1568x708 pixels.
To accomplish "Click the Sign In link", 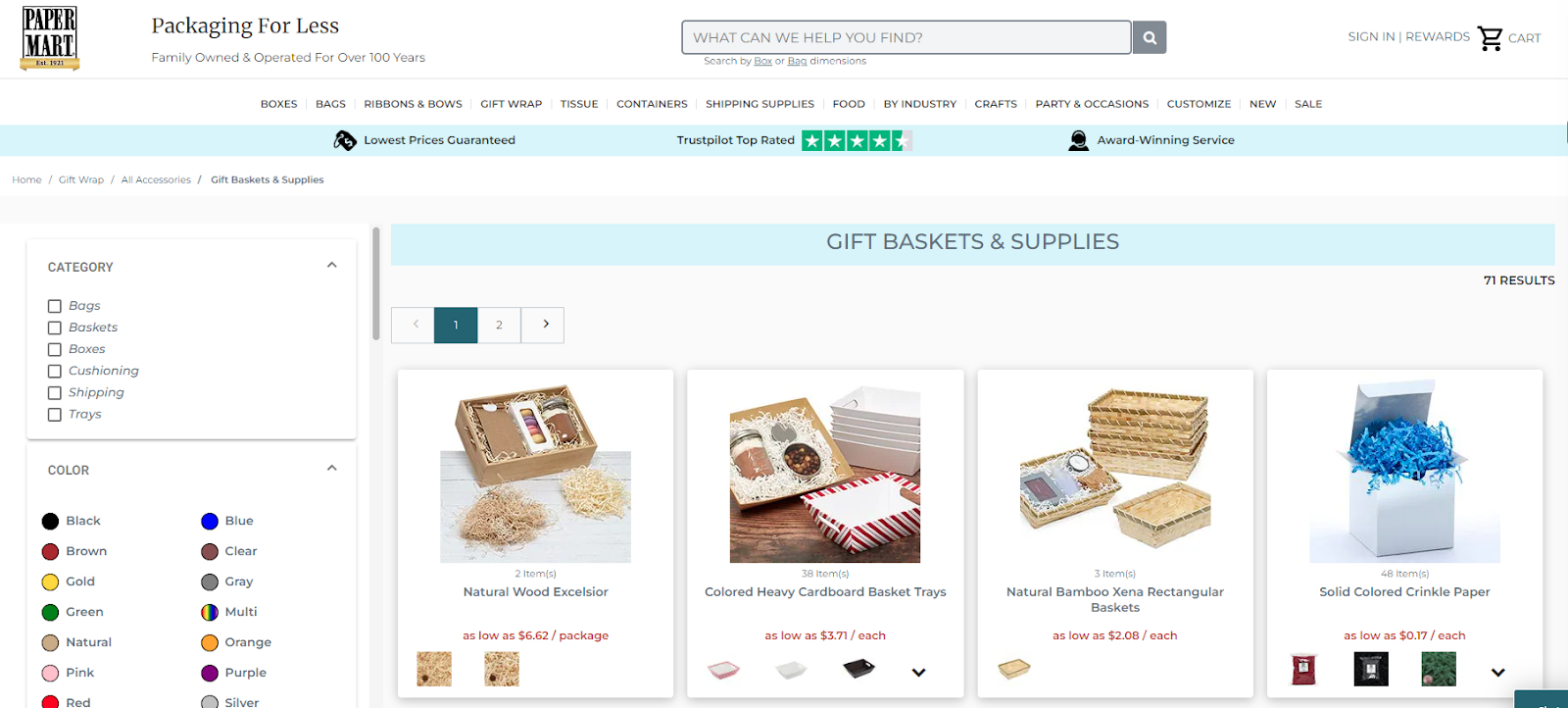I will pyautogui.click(x=1371, y=36).
